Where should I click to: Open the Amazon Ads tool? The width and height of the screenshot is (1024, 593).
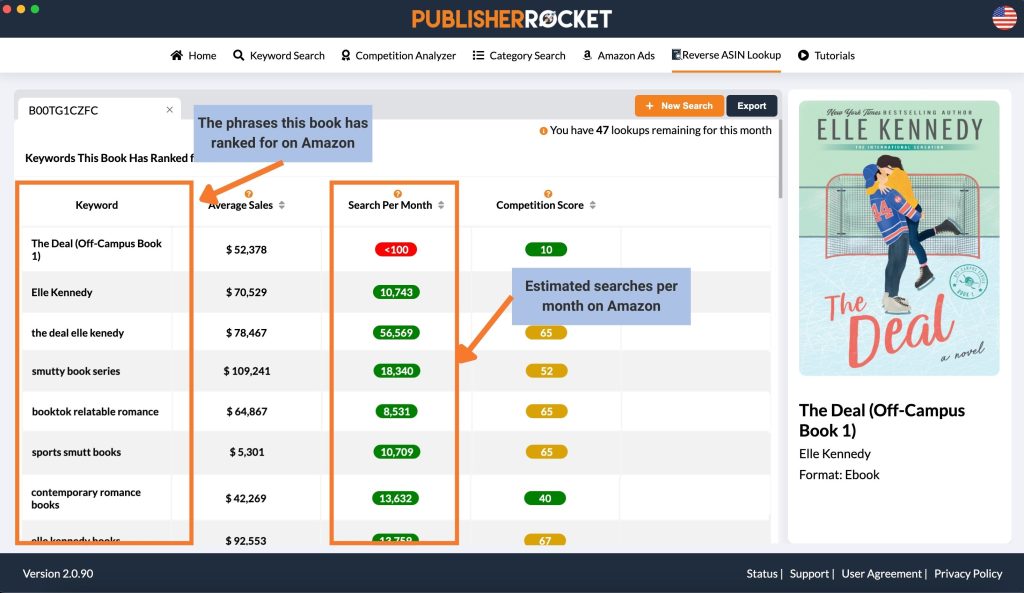pos(618,56)
